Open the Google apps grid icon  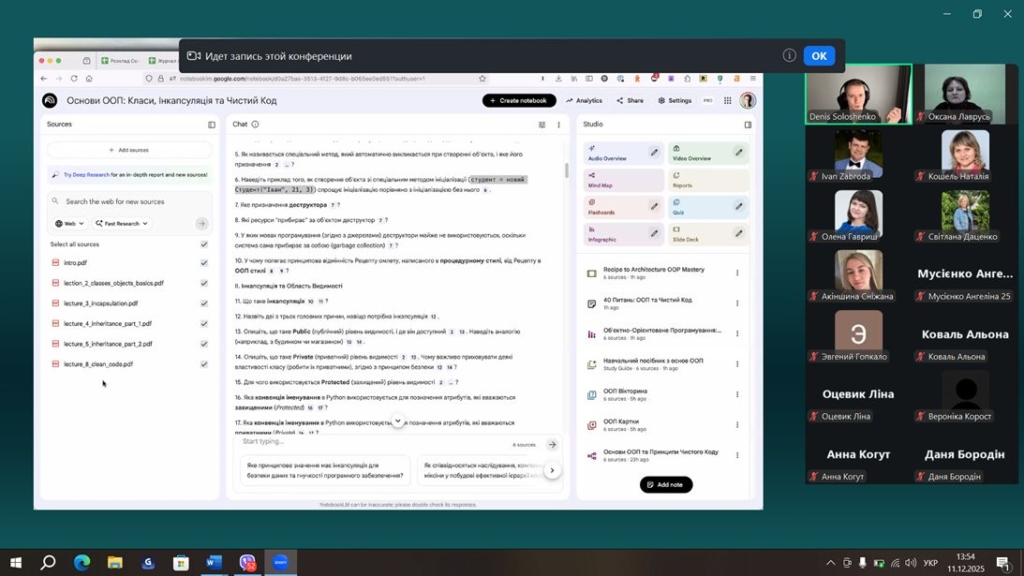727,101
